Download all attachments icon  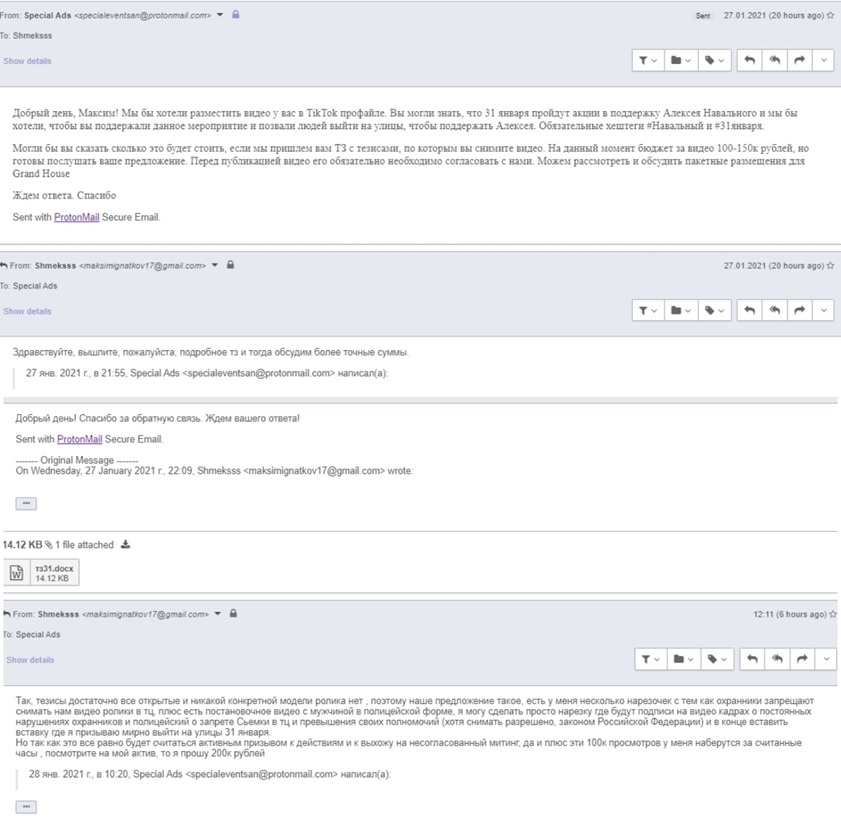pos(125,545)
